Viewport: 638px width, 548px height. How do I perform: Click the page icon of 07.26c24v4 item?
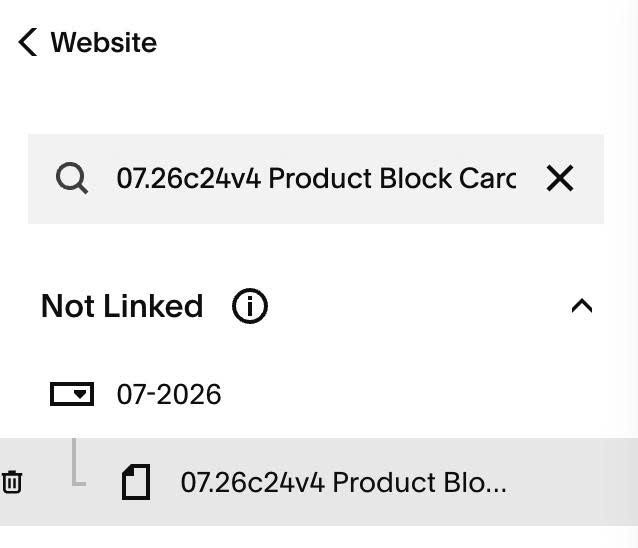click(x=136, y=482)
